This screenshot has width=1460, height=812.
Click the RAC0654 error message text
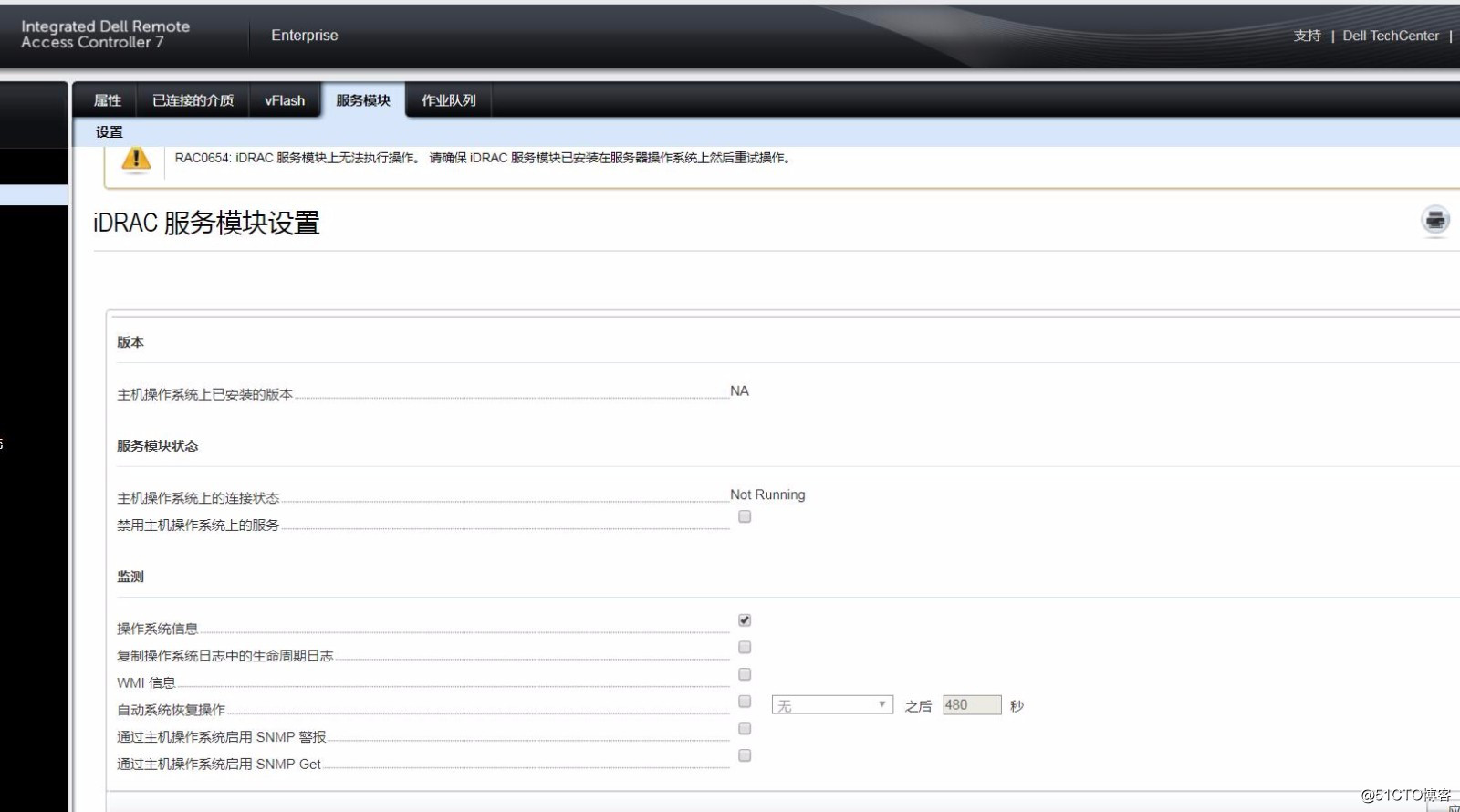coord(482,158)
